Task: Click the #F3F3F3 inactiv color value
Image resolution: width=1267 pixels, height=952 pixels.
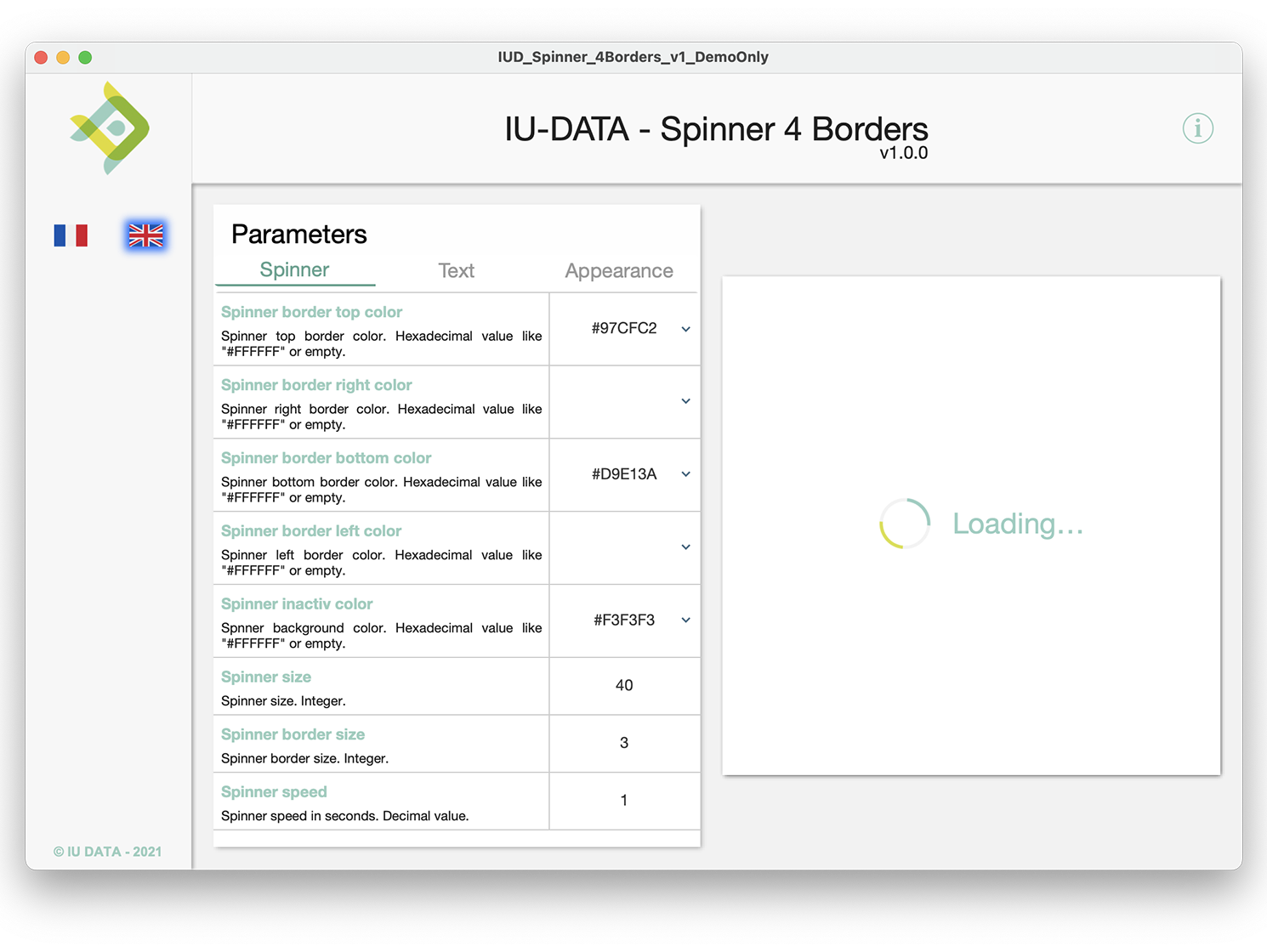Action: (624, 620)
